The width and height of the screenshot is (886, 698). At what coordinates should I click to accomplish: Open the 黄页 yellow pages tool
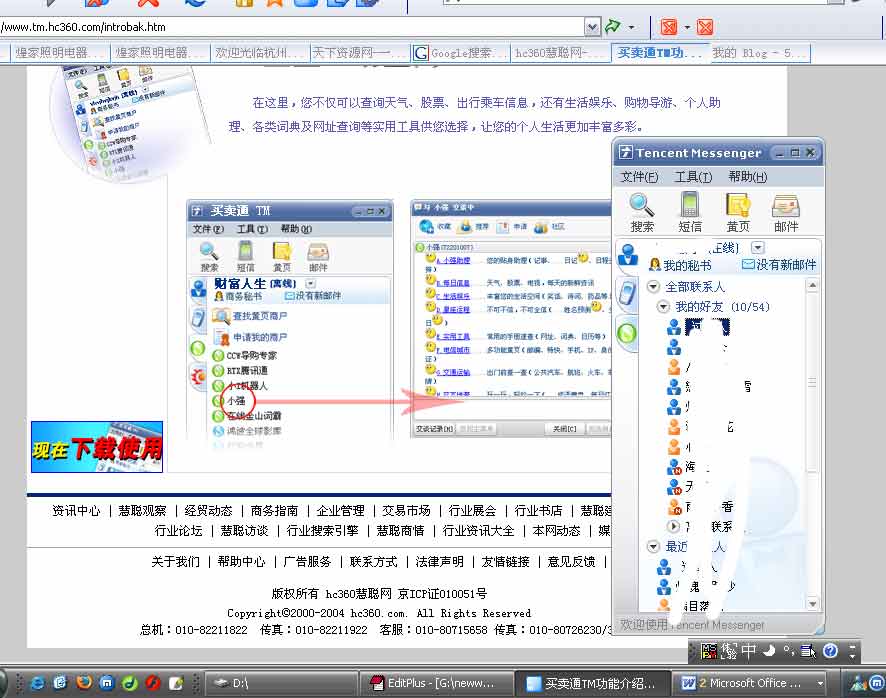coord(737,213)
